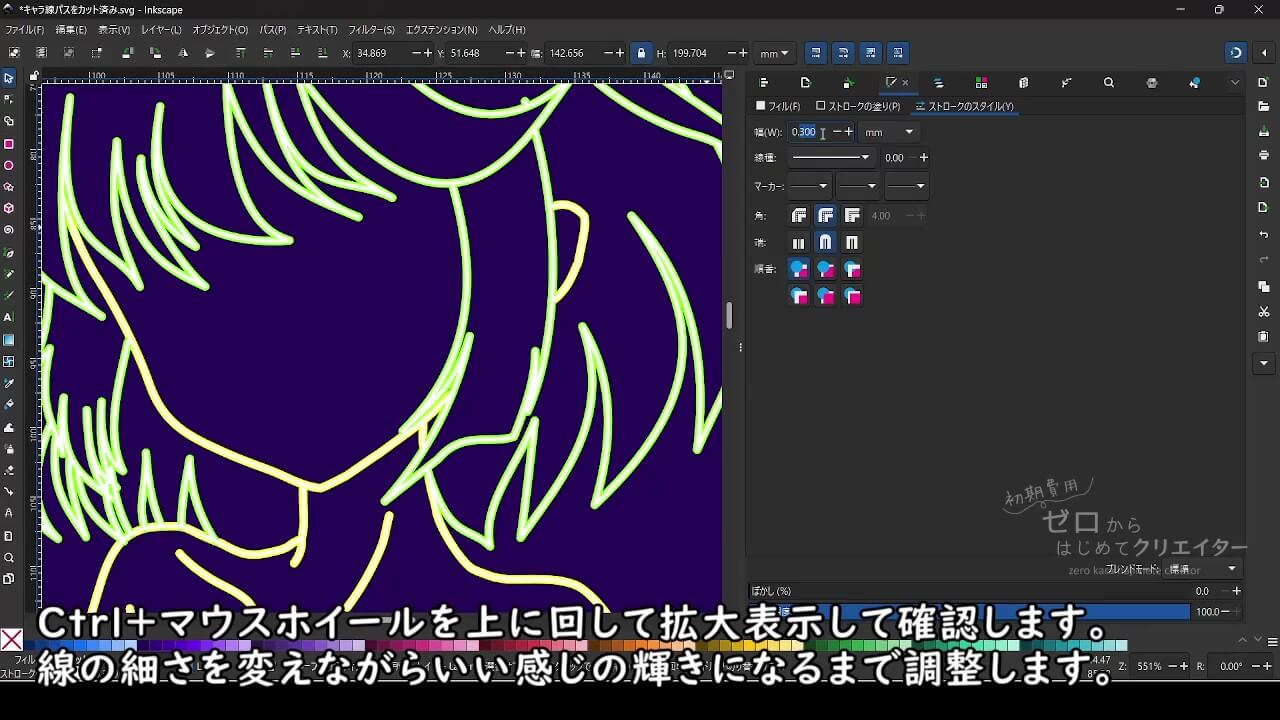Open stroke width unit dropdown
This screenshot has height=720, width=1280.
tap(889, 132)
